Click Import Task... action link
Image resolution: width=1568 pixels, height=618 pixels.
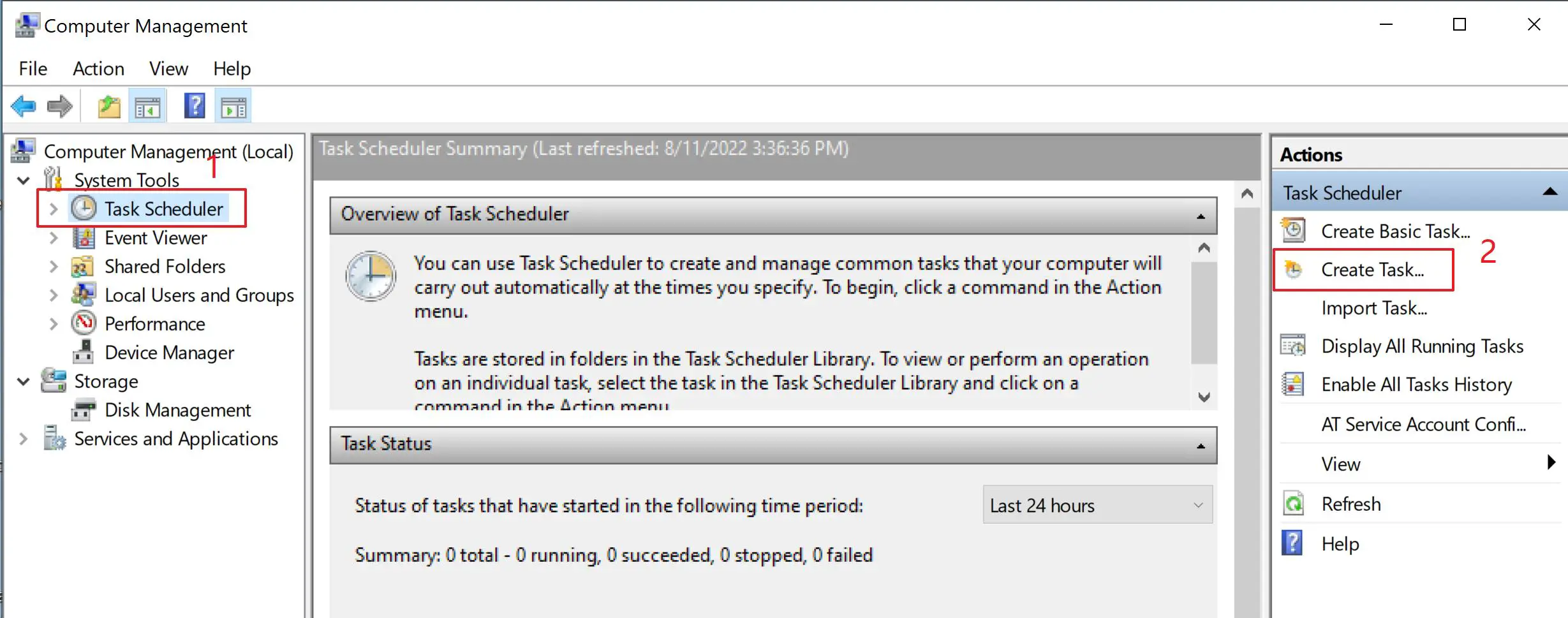pyautogui.click(x=1374, y=309)
